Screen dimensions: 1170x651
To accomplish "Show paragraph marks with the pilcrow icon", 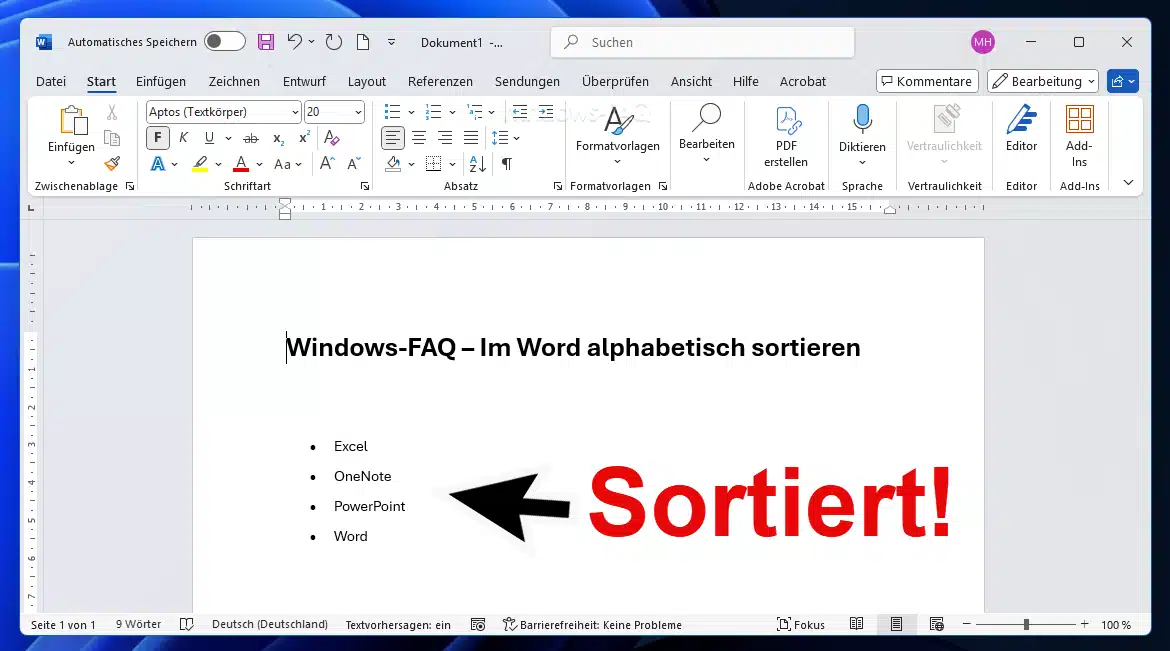I will (x=507, y=164).
